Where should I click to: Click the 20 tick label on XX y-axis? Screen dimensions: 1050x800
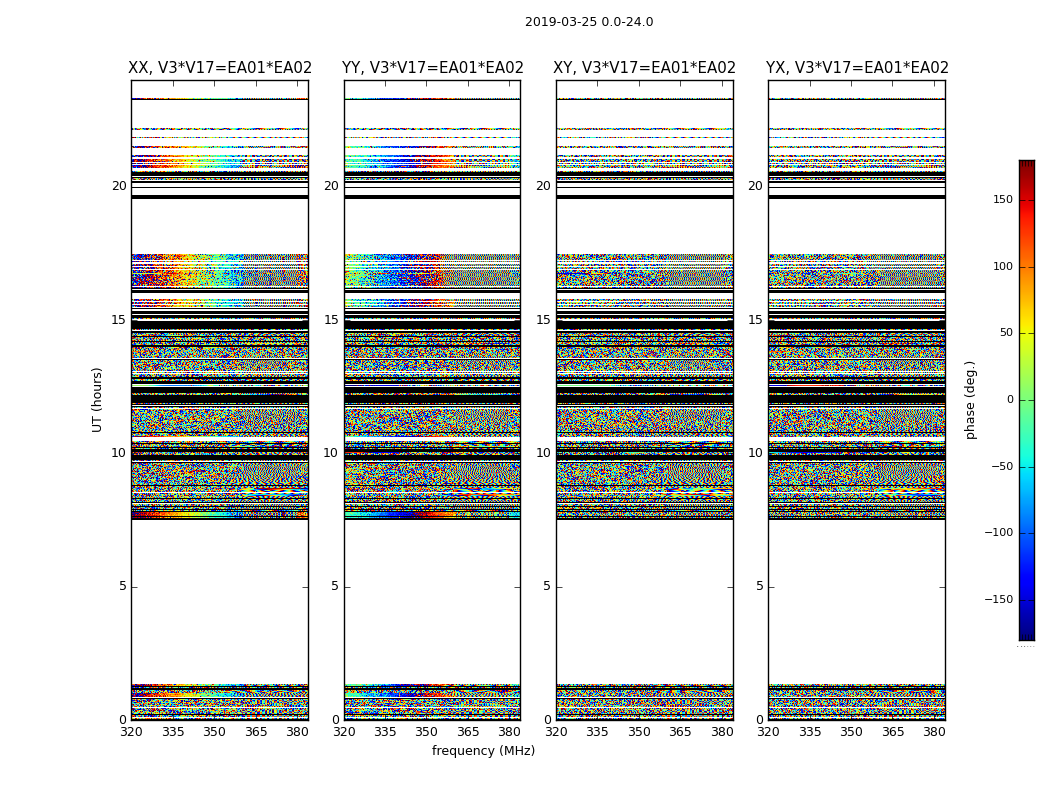click(119, 186)
